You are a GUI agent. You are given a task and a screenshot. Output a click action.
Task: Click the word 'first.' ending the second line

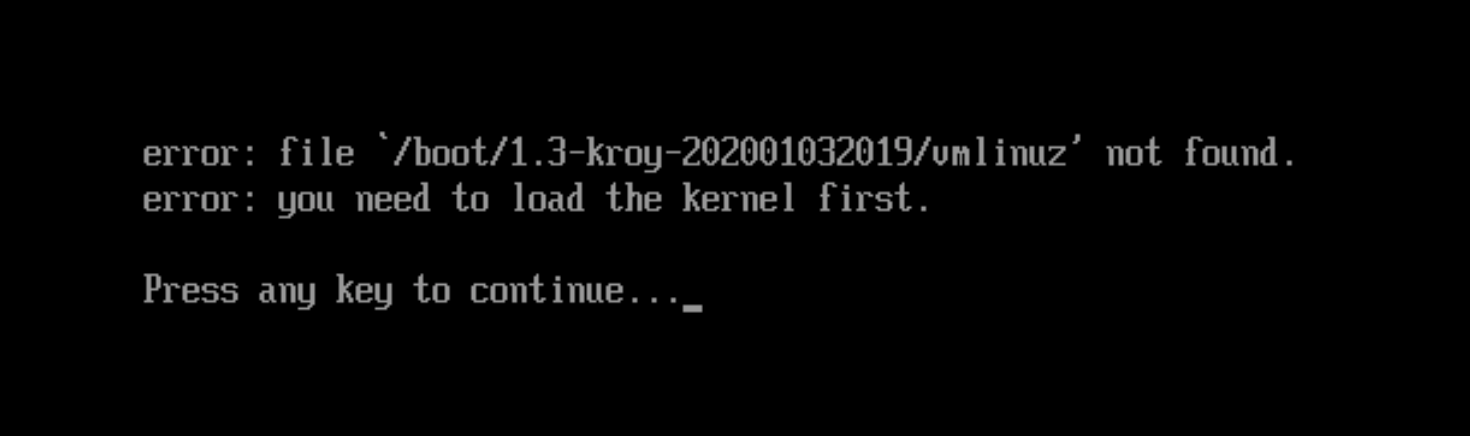[874, 198]
